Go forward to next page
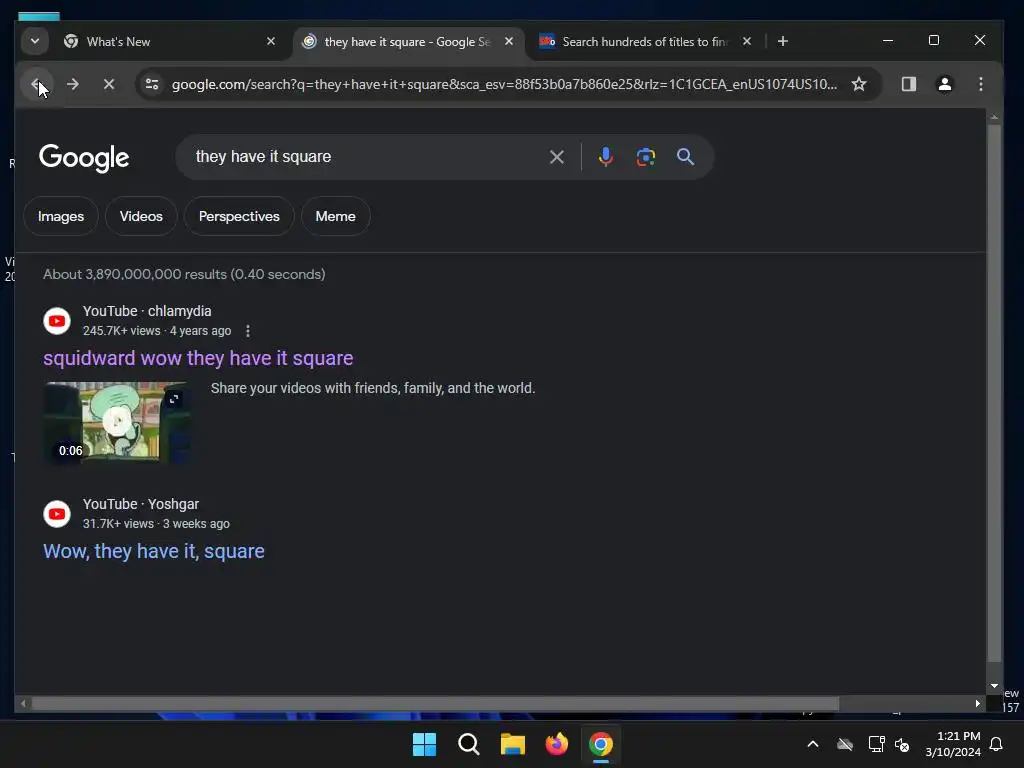The width and height of the screenshot is (1024, 768). (x=72, y=84)
